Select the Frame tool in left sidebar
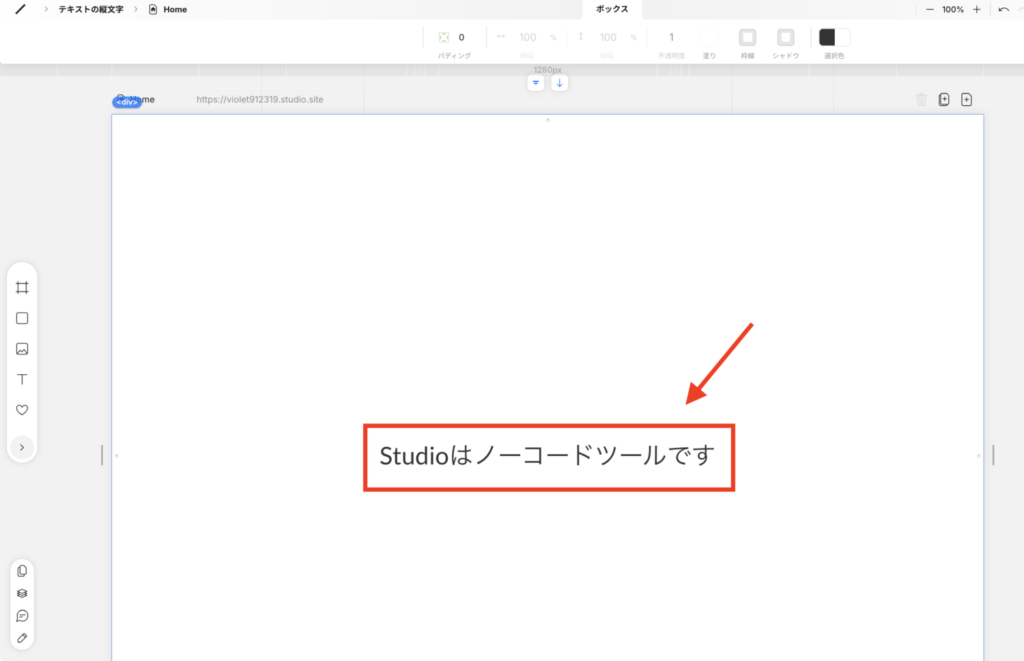This screenshot has width=1024, height=661. (22, 287)
